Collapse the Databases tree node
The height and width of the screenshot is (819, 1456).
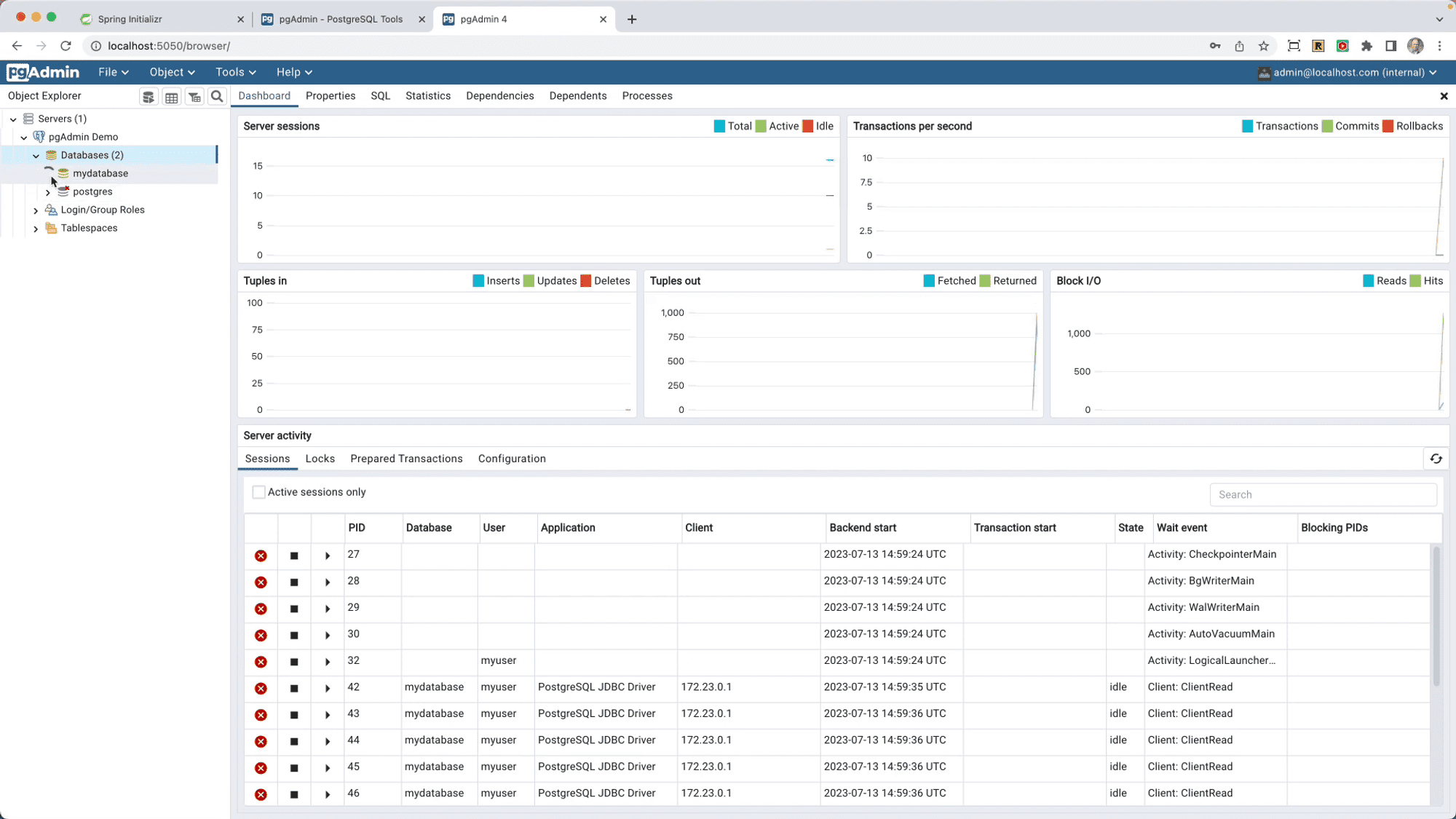(x=36, y=156)
